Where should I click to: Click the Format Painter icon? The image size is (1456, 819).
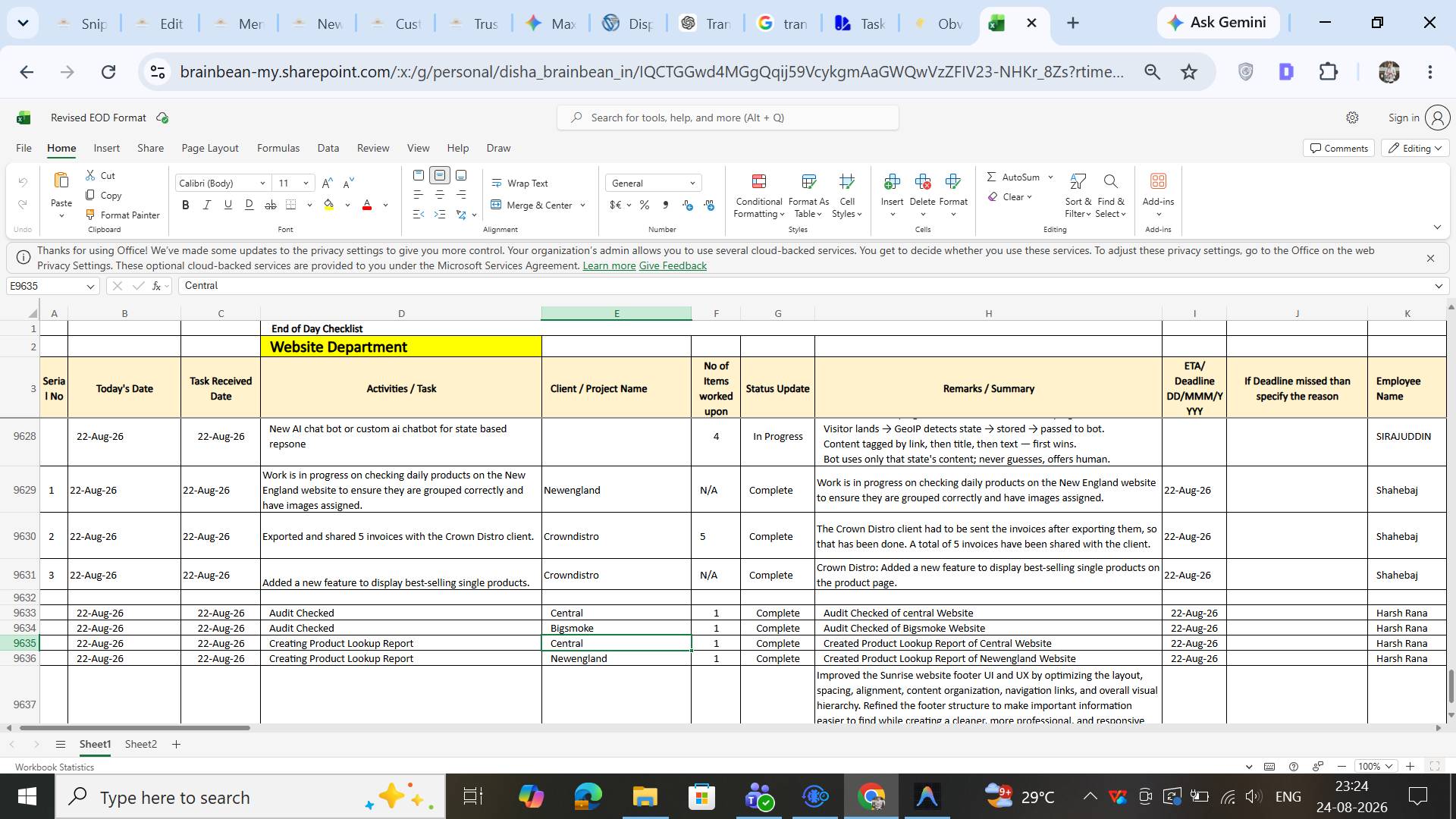[x=90, y=215]
